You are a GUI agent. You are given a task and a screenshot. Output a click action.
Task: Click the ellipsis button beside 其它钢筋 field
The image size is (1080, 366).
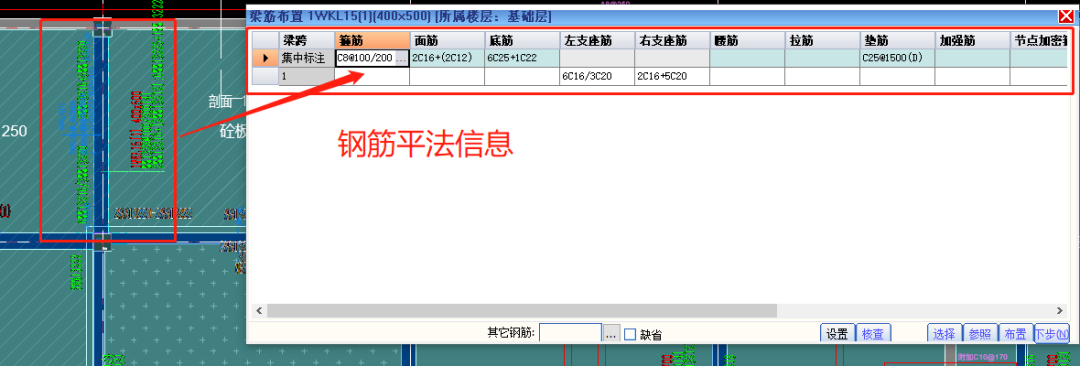tap(610, 334)
